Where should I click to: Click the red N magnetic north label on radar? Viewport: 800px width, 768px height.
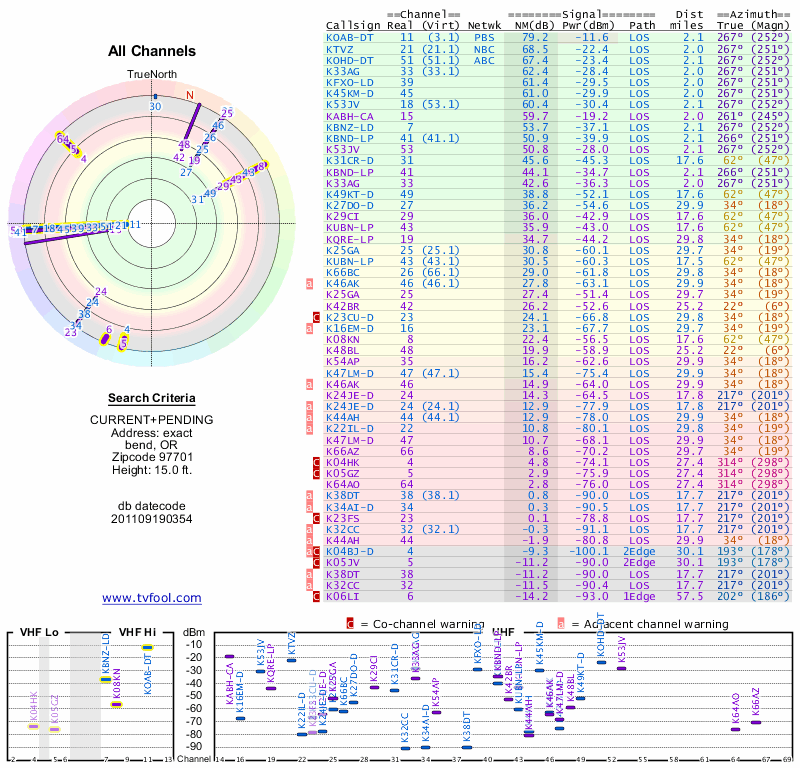pos(190,95)
